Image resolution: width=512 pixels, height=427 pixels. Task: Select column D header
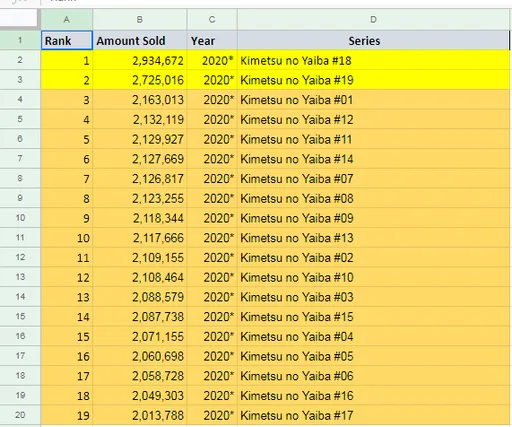[373, 19]
